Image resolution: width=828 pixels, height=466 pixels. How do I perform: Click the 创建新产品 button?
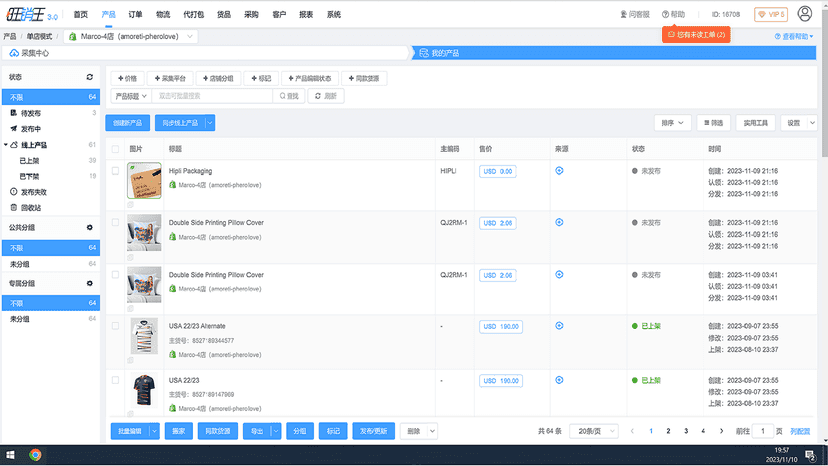point(128,123)
